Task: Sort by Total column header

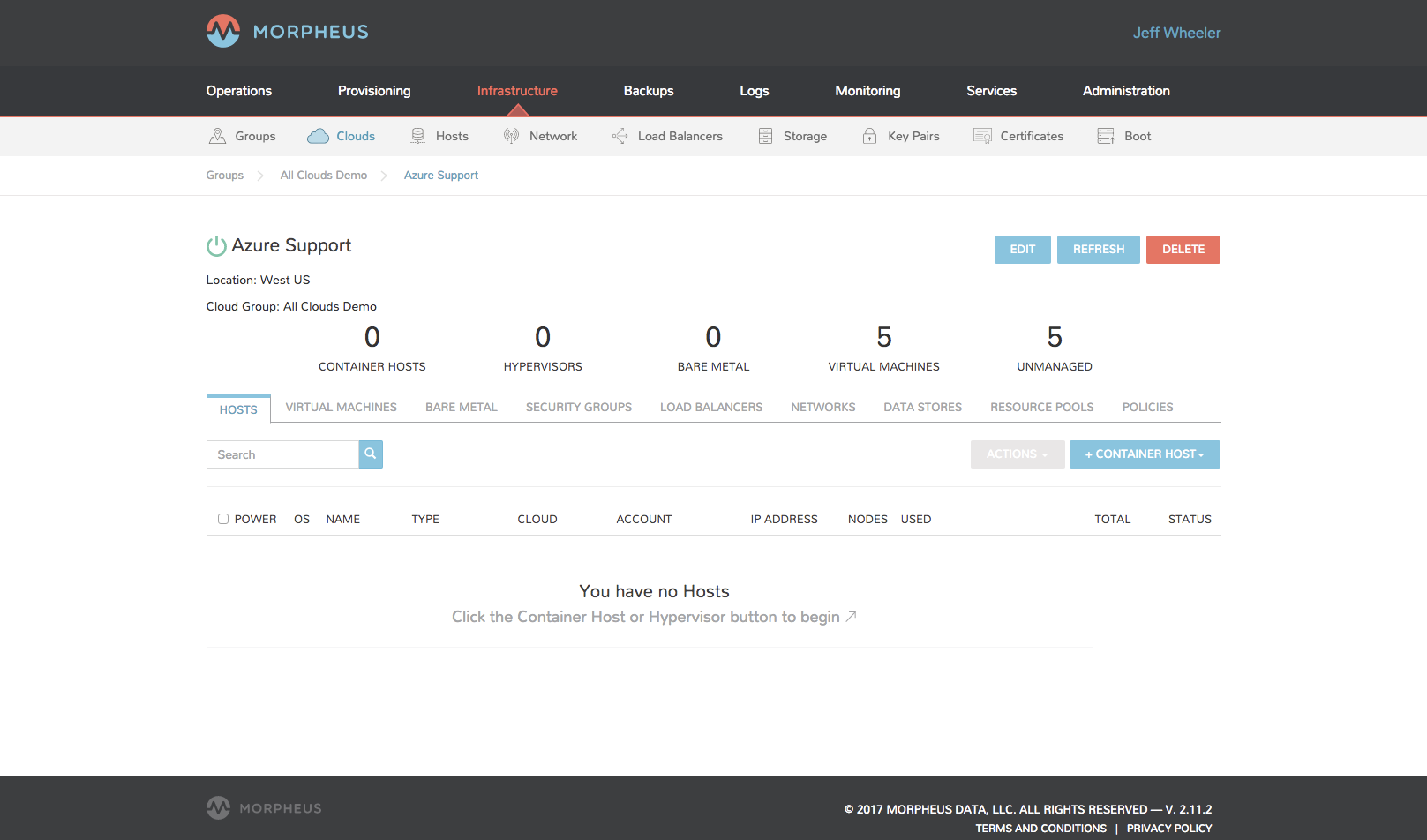Action: (1113, 519)
